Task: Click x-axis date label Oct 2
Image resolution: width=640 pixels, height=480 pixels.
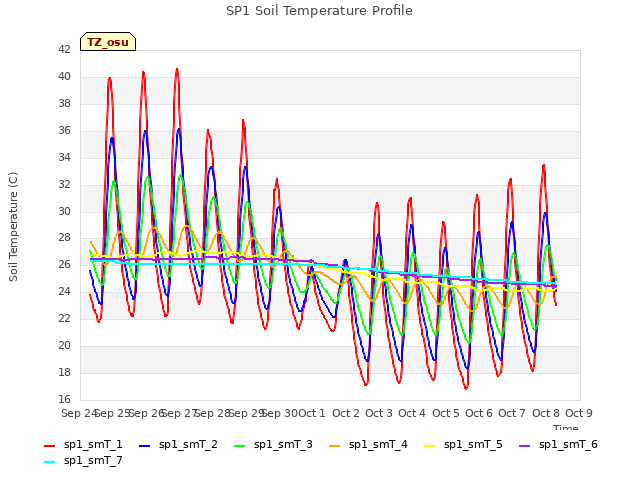Action: (x=346, y=413)
